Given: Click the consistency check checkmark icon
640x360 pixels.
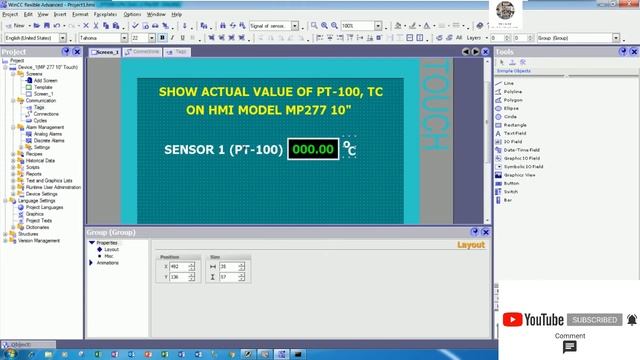Looking at the screenshot, I should click(135, 26).
